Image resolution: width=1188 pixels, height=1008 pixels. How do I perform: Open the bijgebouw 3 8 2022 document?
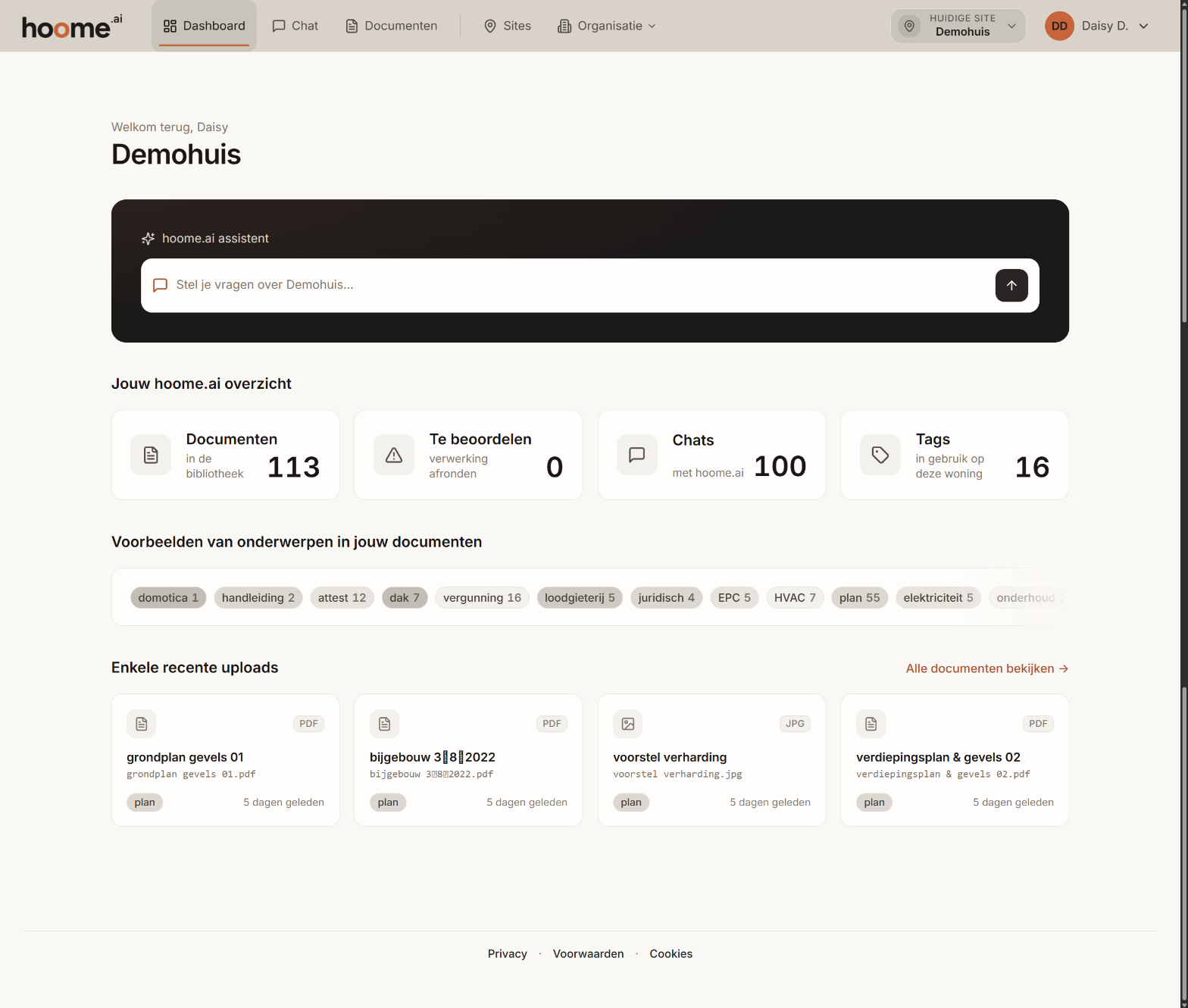(x=468, y=760)
